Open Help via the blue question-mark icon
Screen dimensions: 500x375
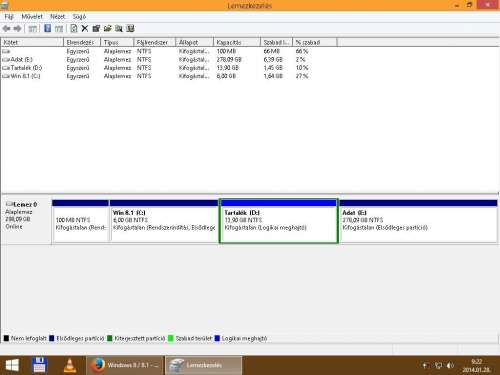48,28
